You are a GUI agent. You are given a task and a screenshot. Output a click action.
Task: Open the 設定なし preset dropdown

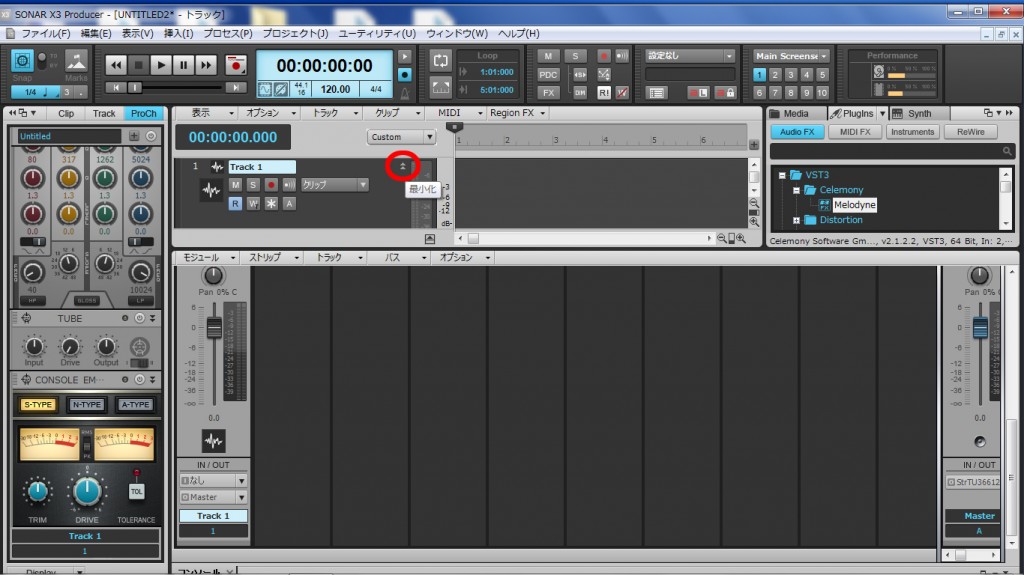[690, 56]
